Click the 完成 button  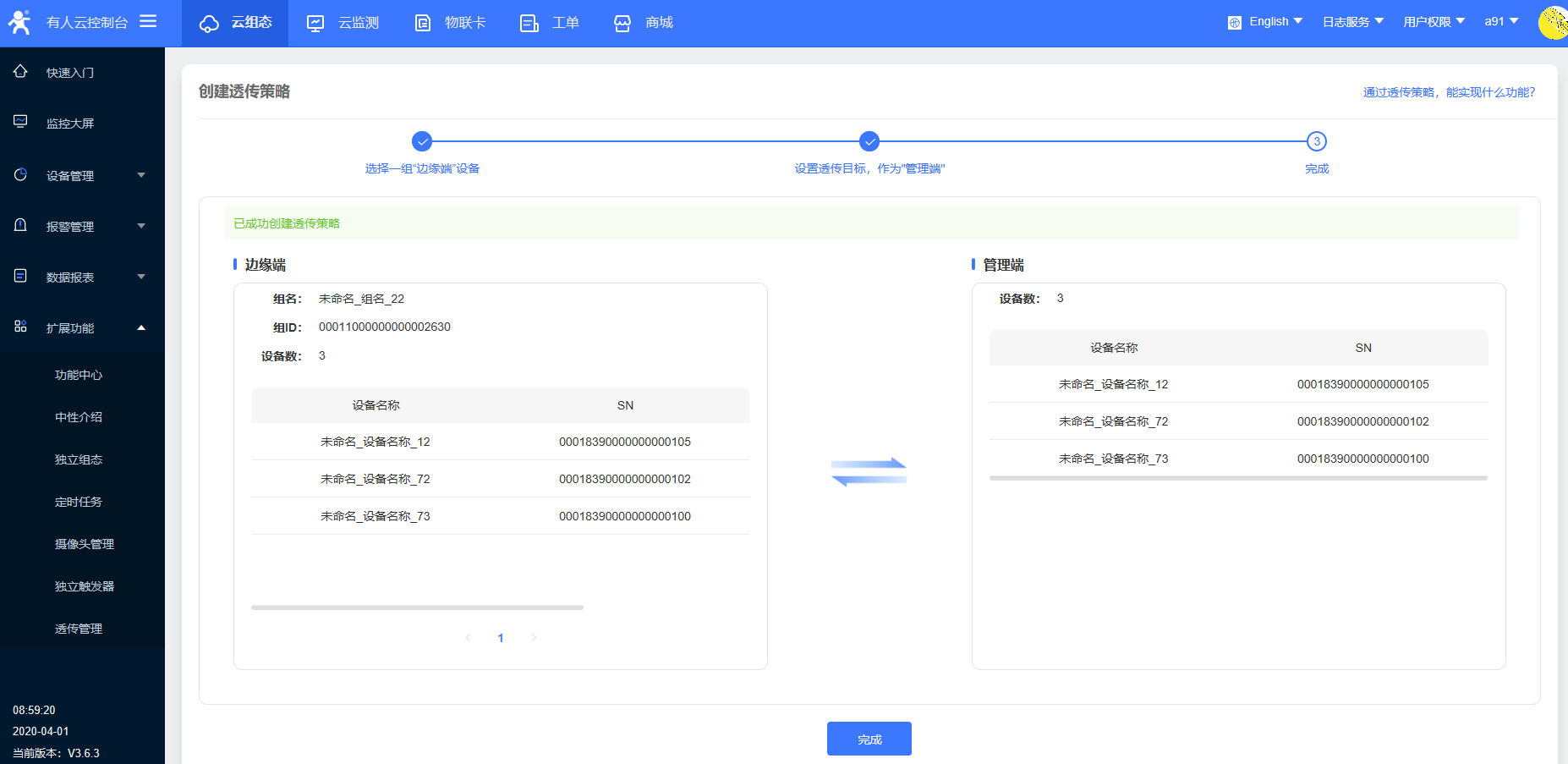point(869,739)
